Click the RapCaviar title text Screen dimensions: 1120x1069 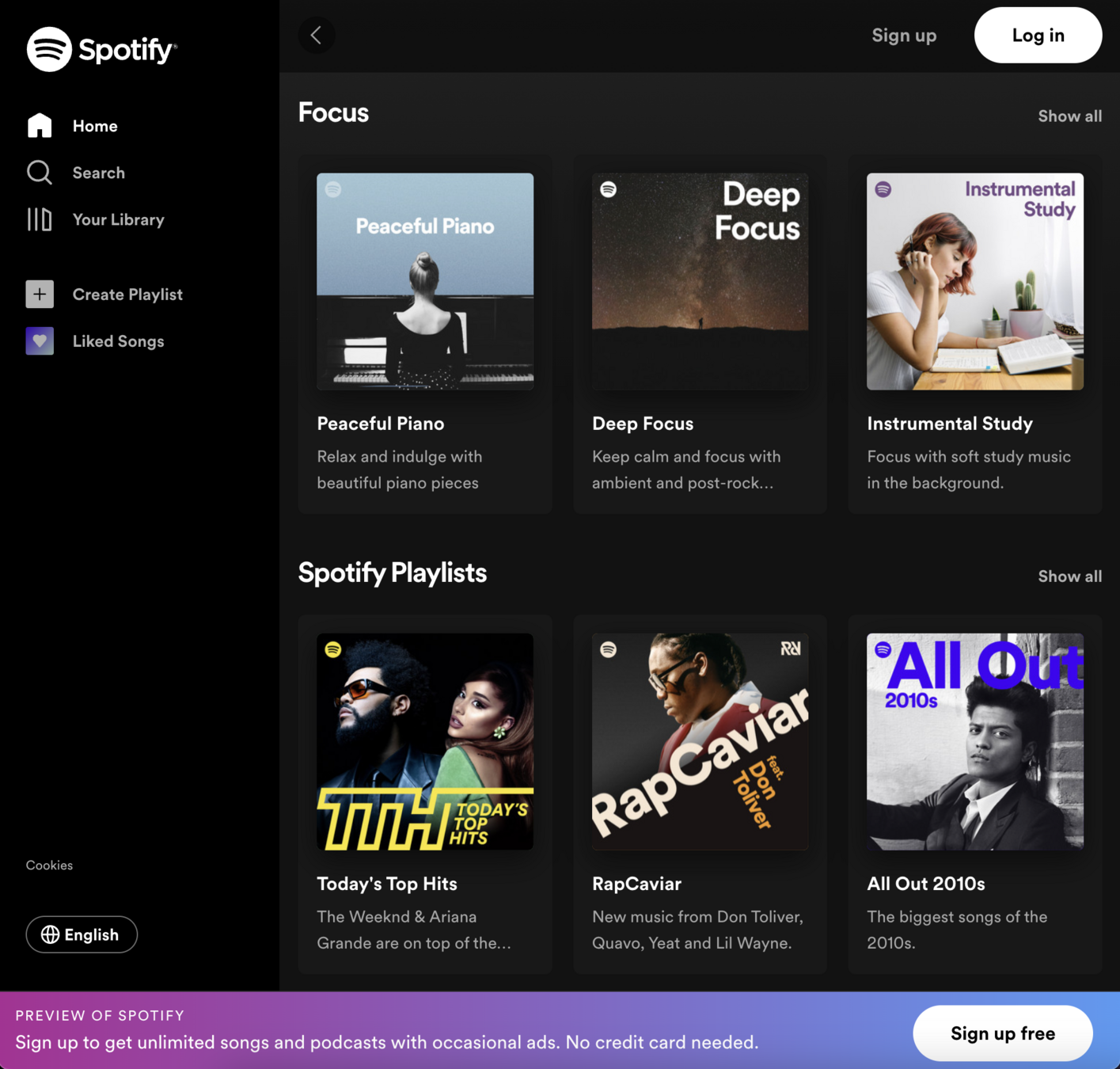(637, 884)
